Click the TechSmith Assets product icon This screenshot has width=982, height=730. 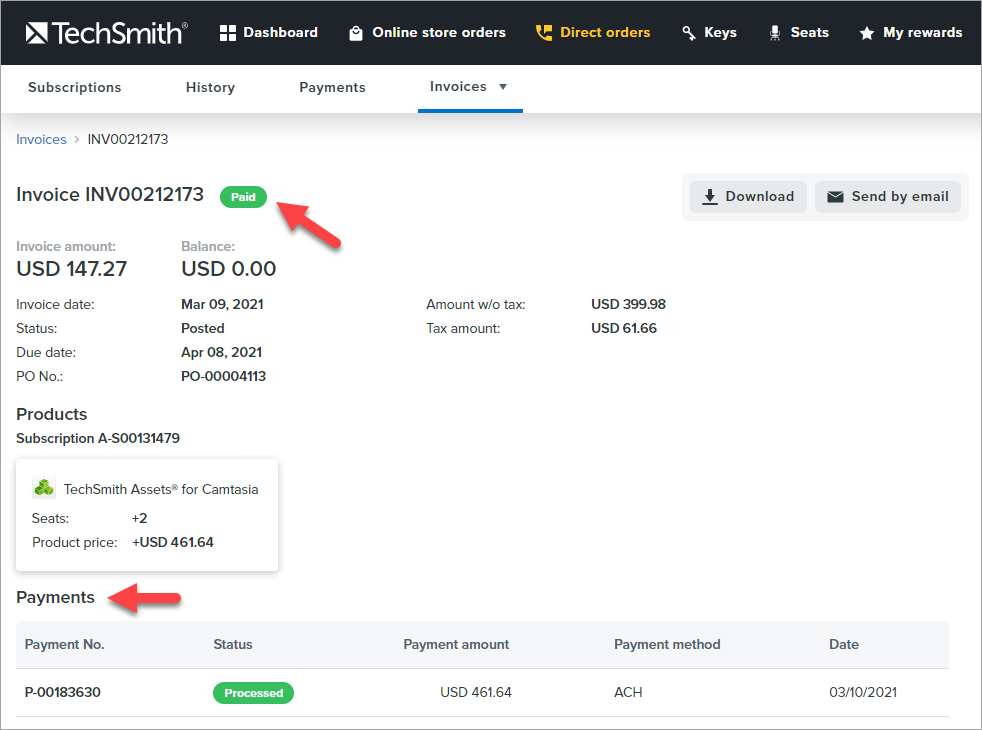pyautogui.click(x=44, y=489)
